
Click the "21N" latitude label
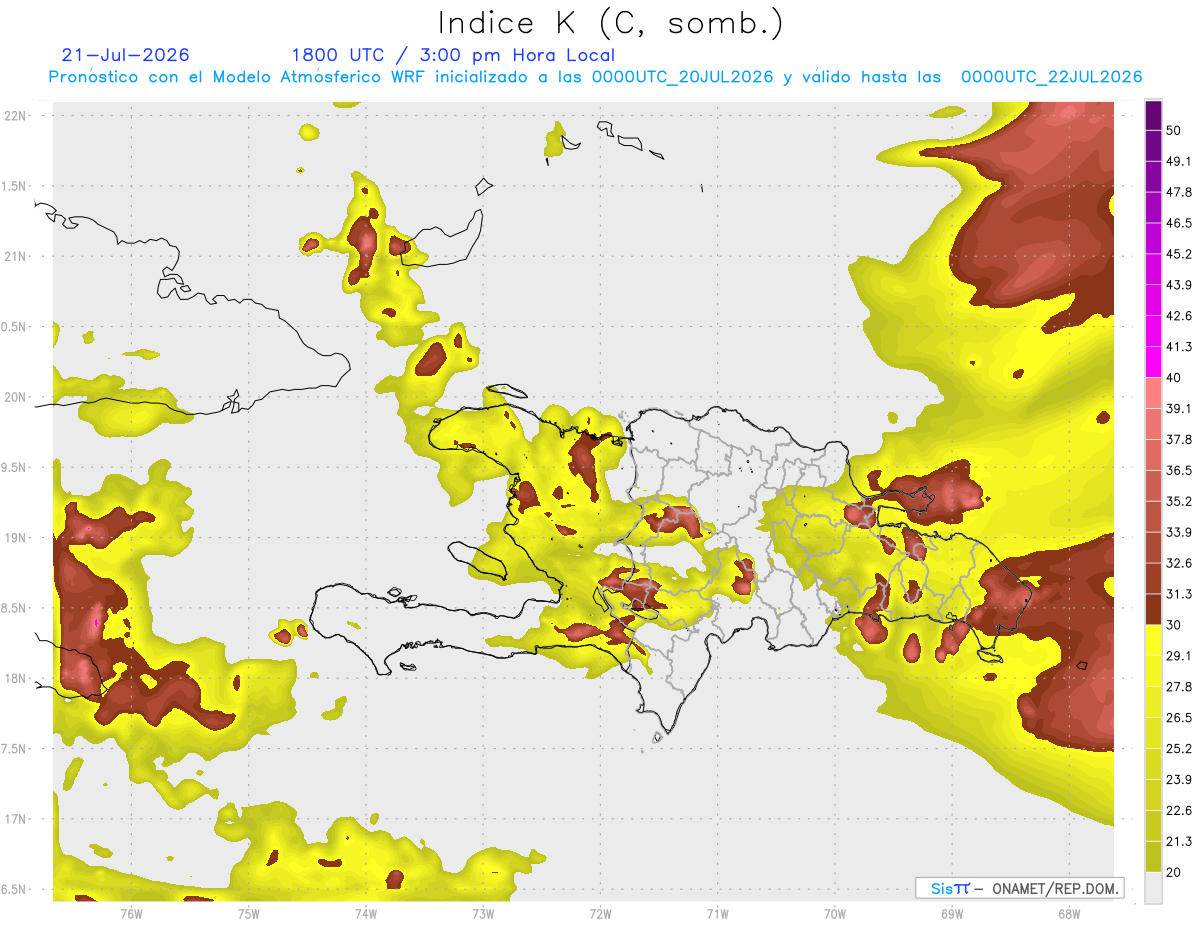point(15,256)
